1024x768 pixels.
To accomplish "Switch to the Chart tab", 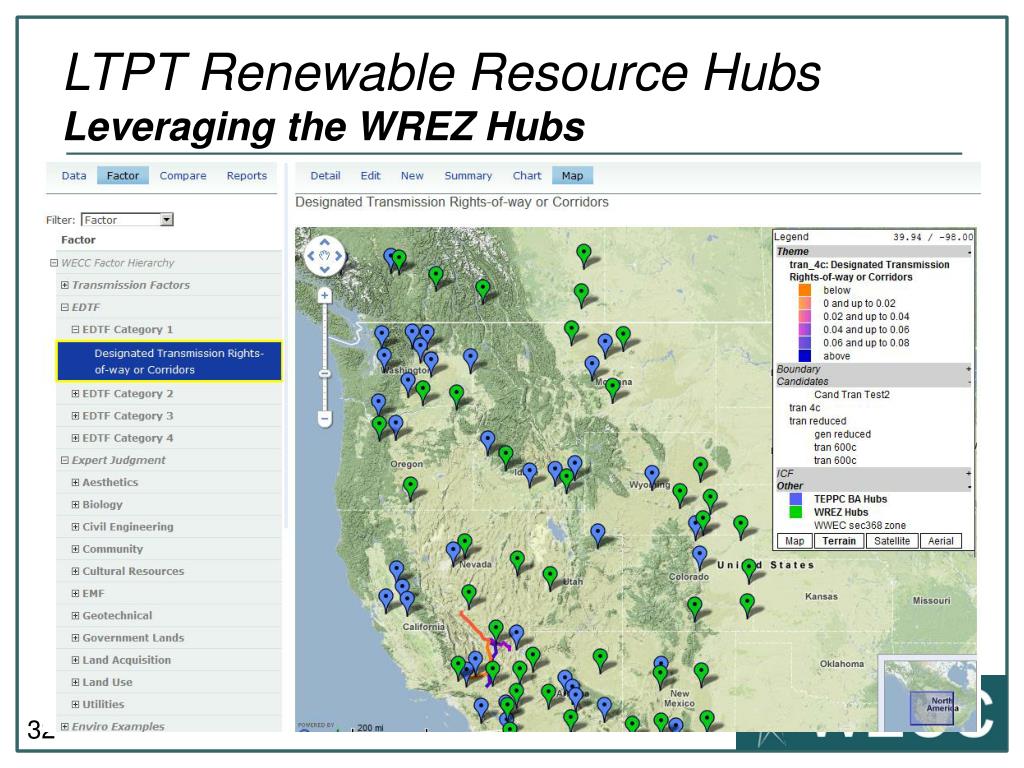I will 527,176.
